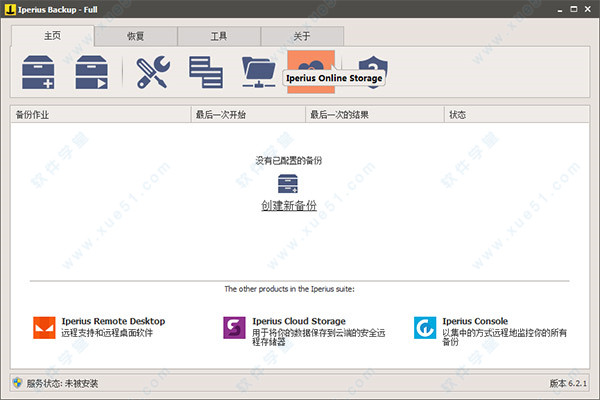This screenshot has height=400, width=600.
Task: Switch to the 主页 tab
Action: coord(52,36)
